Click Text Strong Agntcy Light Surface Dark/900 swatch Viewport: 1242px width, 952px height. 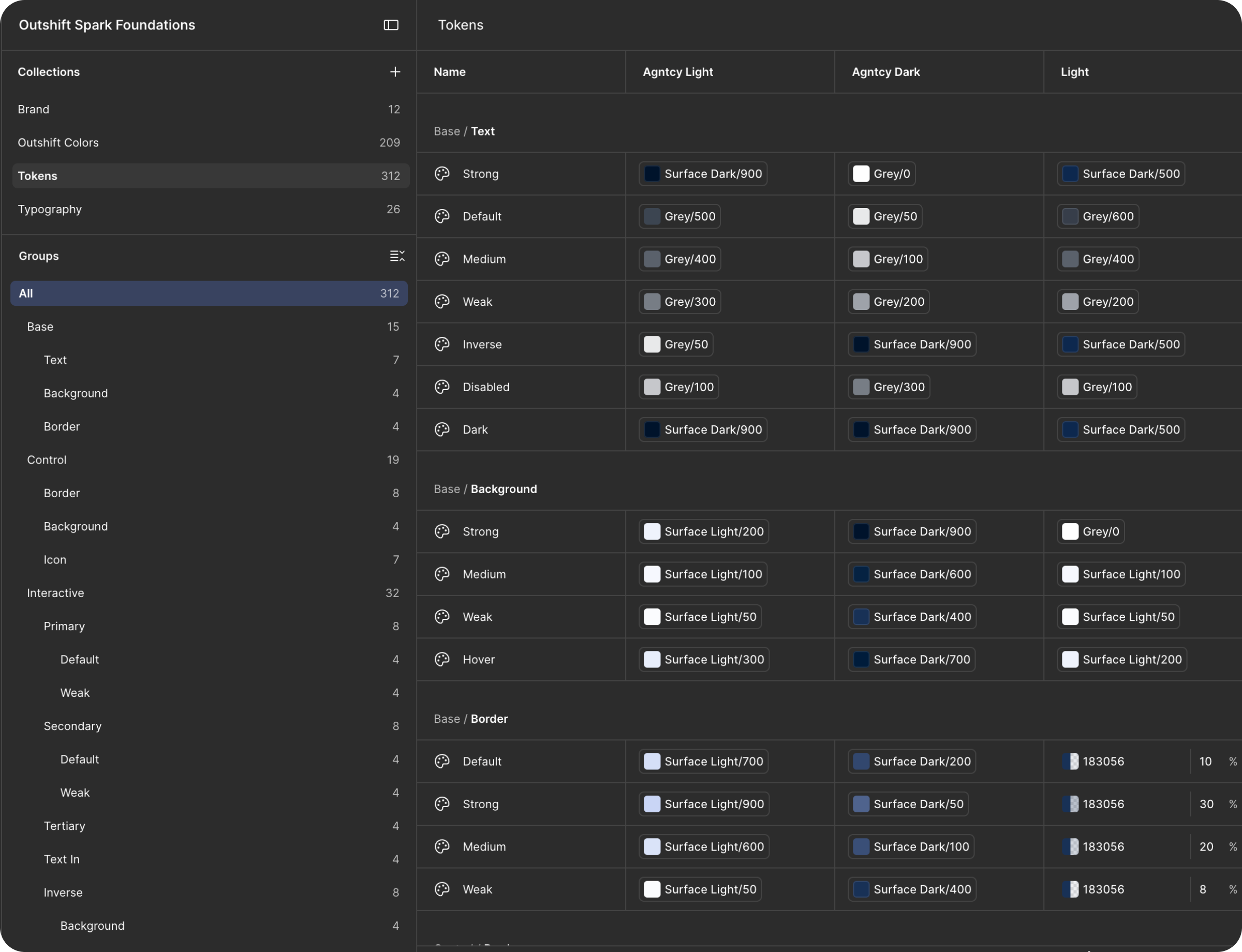pyautogui.click(x=652, y=174)
